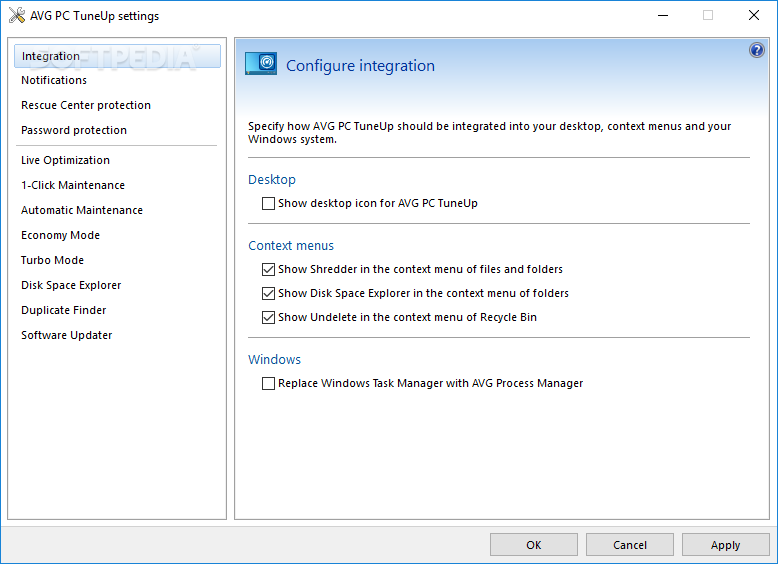
Task: Open Duplicate Finder settings
Action: pos(64,310)
